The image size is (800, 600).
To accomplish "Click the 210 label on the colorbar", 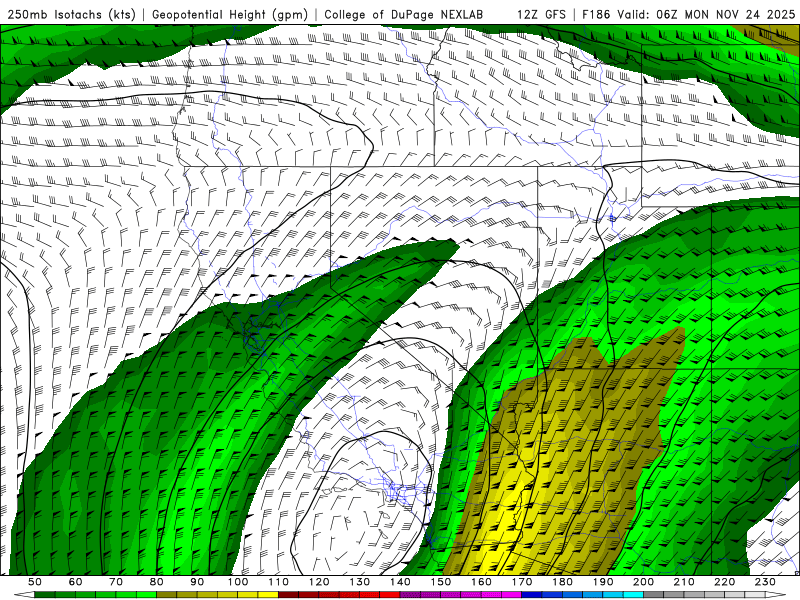I will pos(684,582).
